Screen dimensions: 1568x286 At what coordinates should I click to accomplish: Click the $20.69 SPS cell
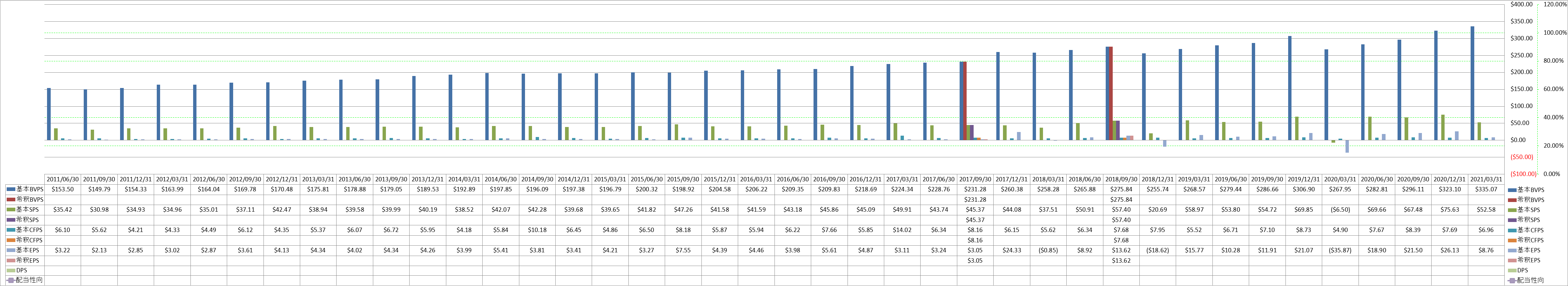click(x=1158, y=210)
